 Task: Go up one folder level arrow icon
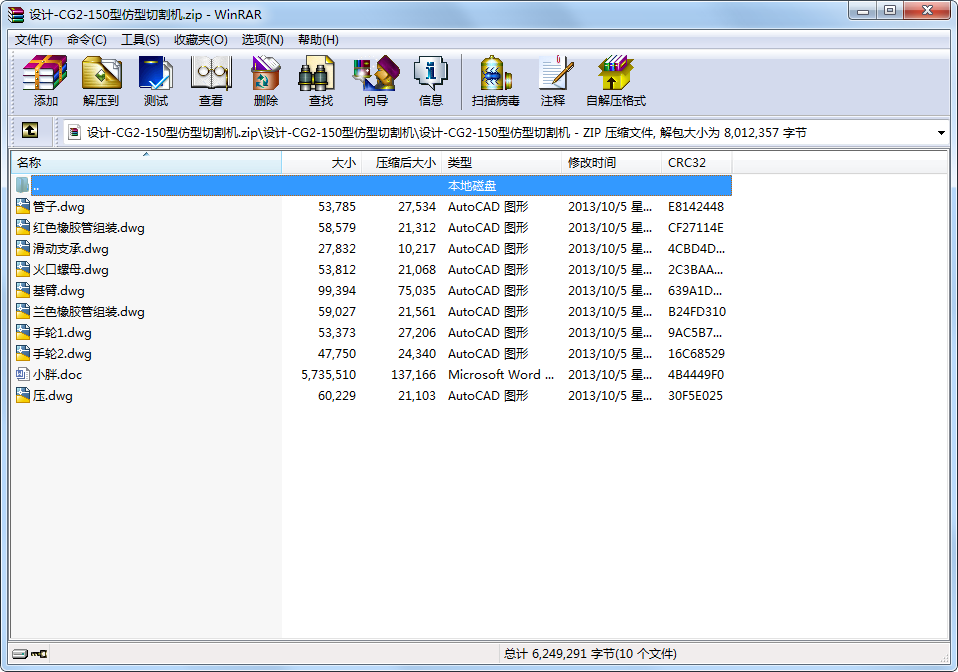point(30,130)
